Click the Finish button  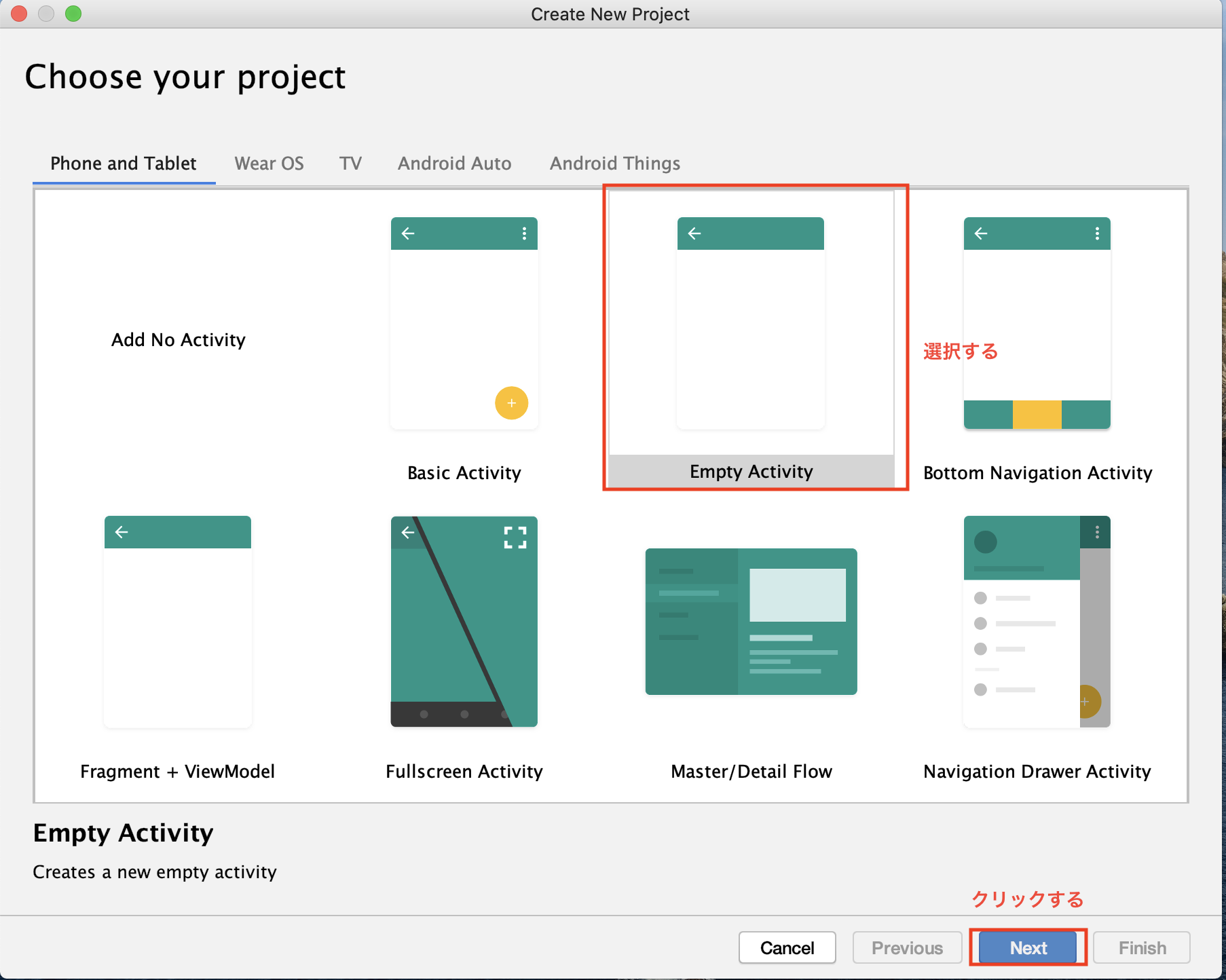tap(1142, 947)
